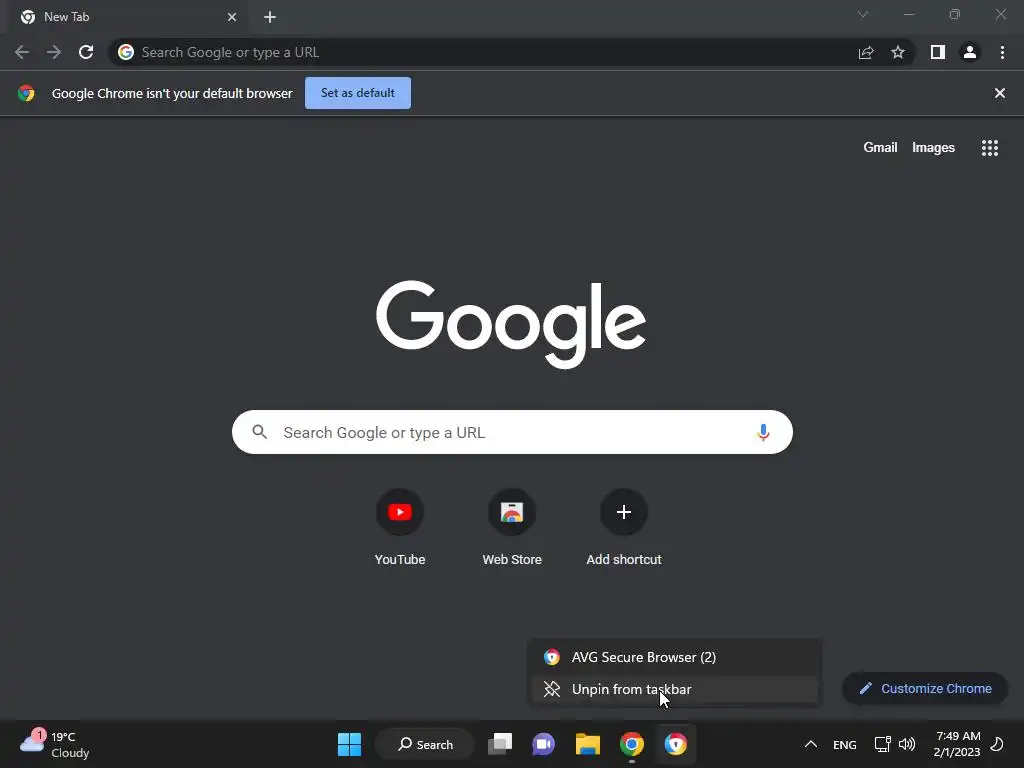Open the Chrome three-dot menu
Image resolution: width=1024 pixels, height=768 pixels.
1002,52
